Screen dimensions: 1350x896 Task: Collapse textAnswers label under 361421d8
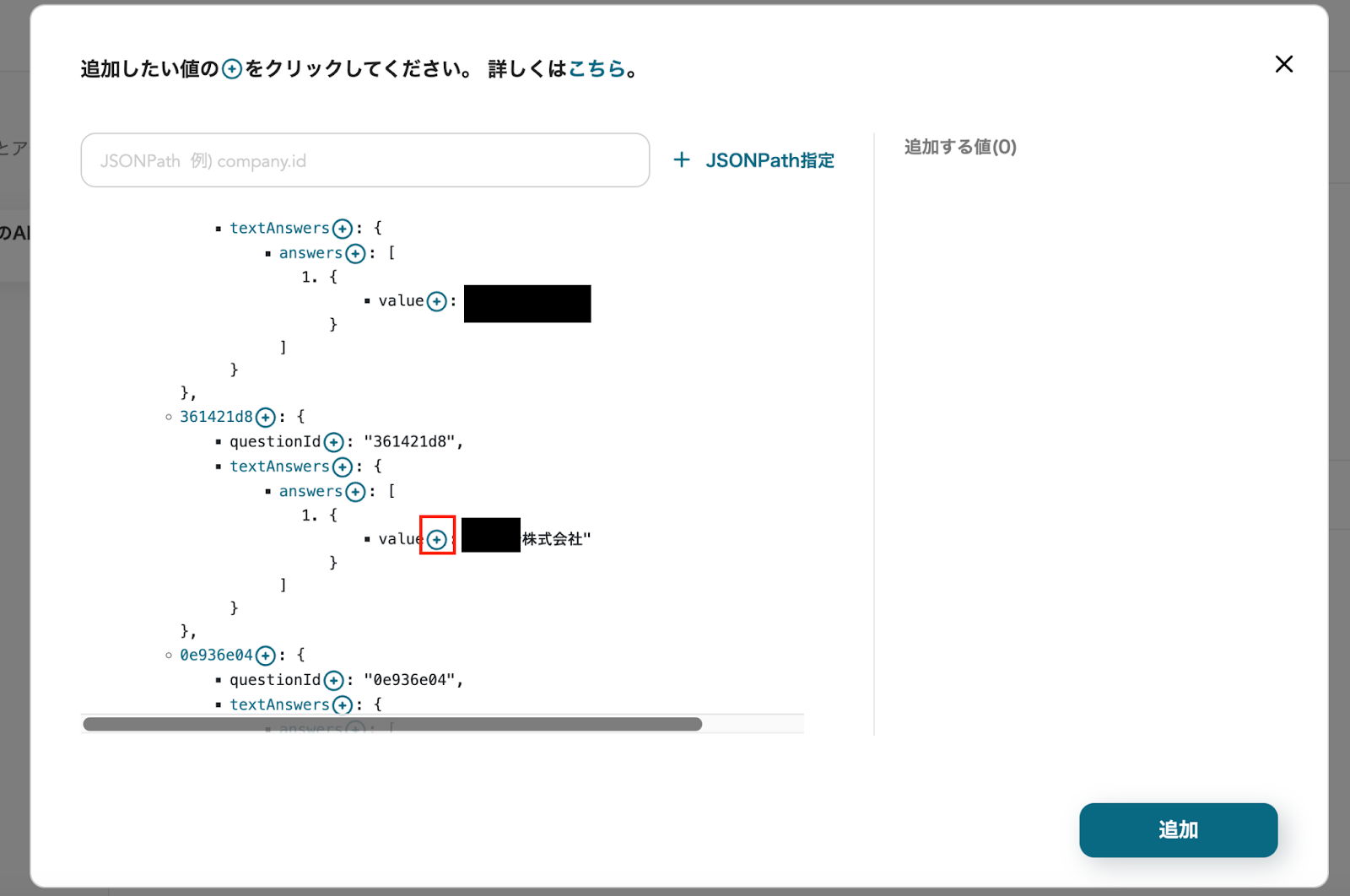(279, 467)
